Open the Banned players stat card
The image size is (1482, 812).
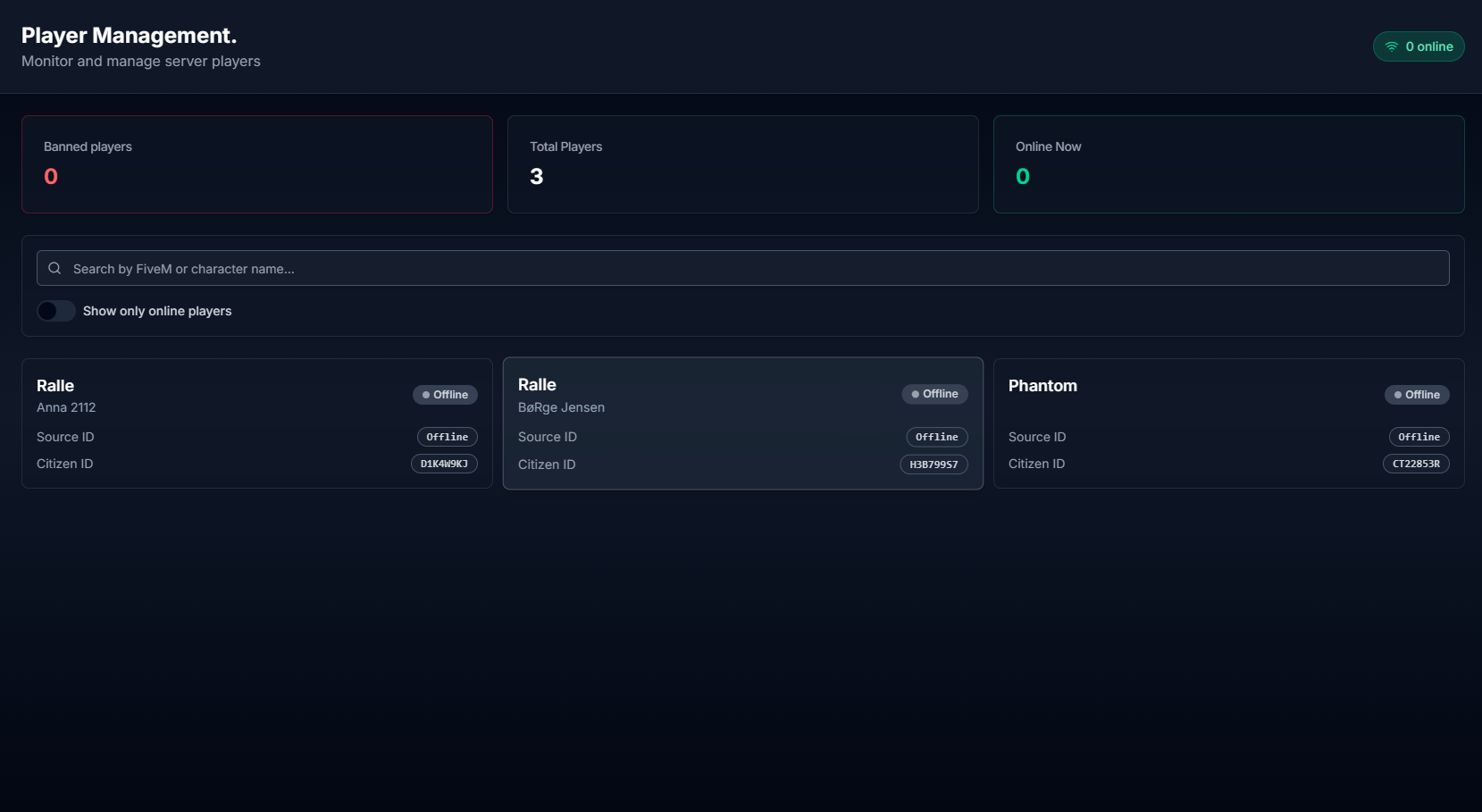click(x=256, y=164)
